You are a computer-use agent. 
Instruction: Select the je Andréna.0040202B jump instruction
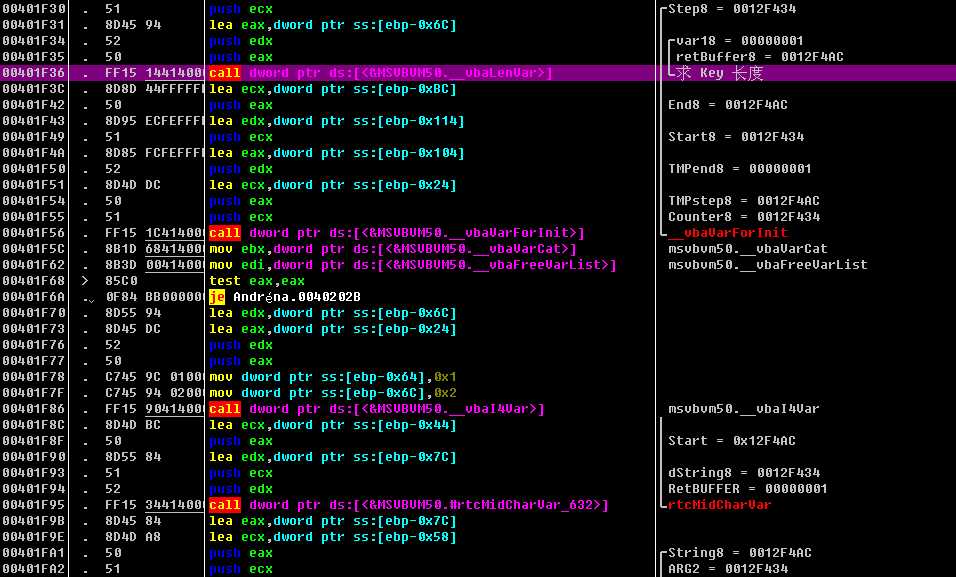(284, 297)
